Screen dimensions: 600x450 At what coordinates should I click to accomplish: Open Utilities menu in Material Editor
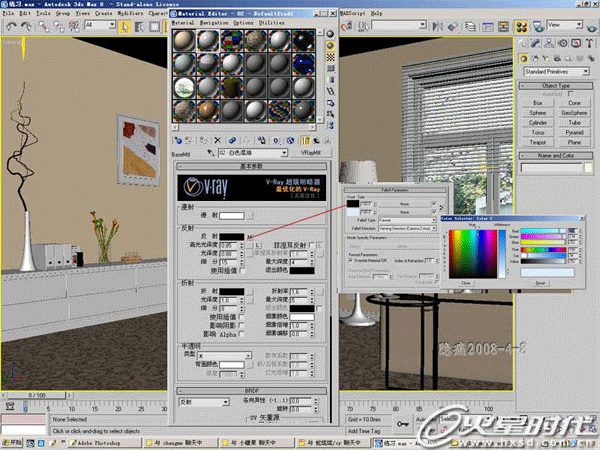tap(272, 23)
